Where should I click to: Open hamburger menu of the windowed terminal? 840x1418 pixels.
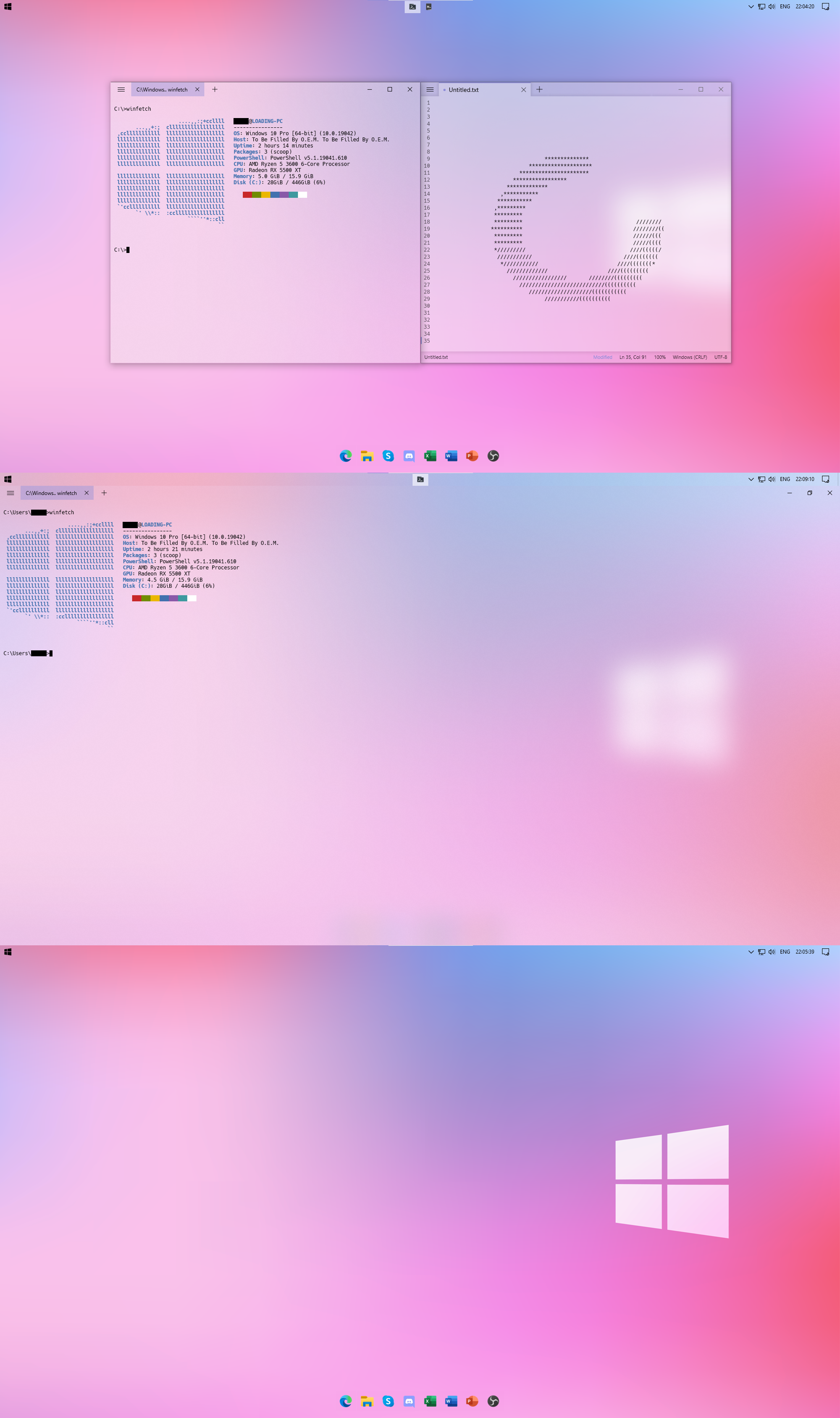[x=121, y=89]
